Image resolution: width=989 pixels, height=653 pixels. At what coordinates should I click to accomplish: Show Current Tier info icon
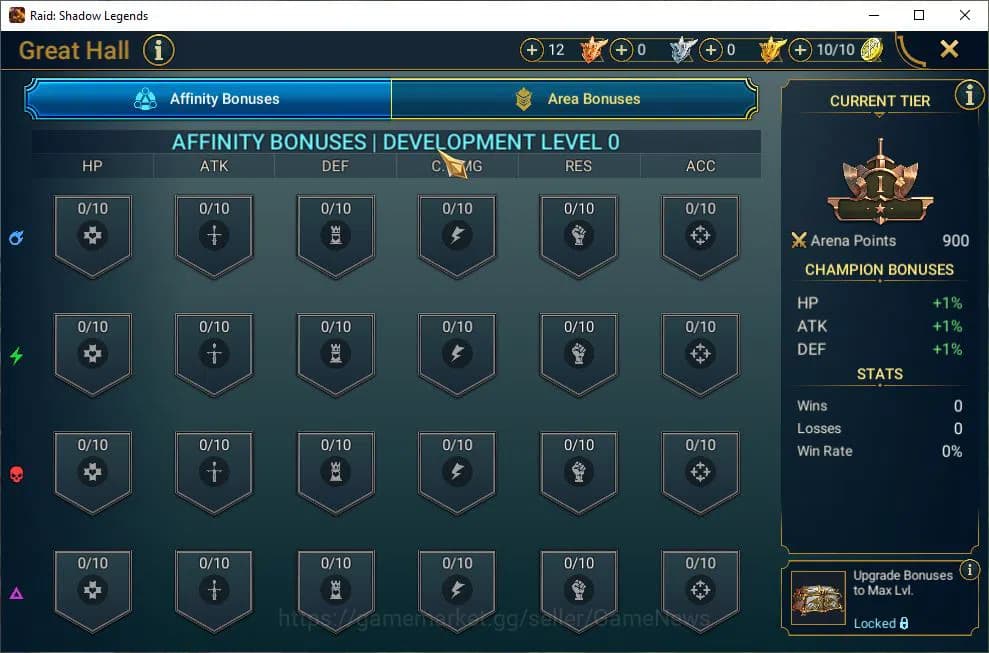click(x=969, y=95)
